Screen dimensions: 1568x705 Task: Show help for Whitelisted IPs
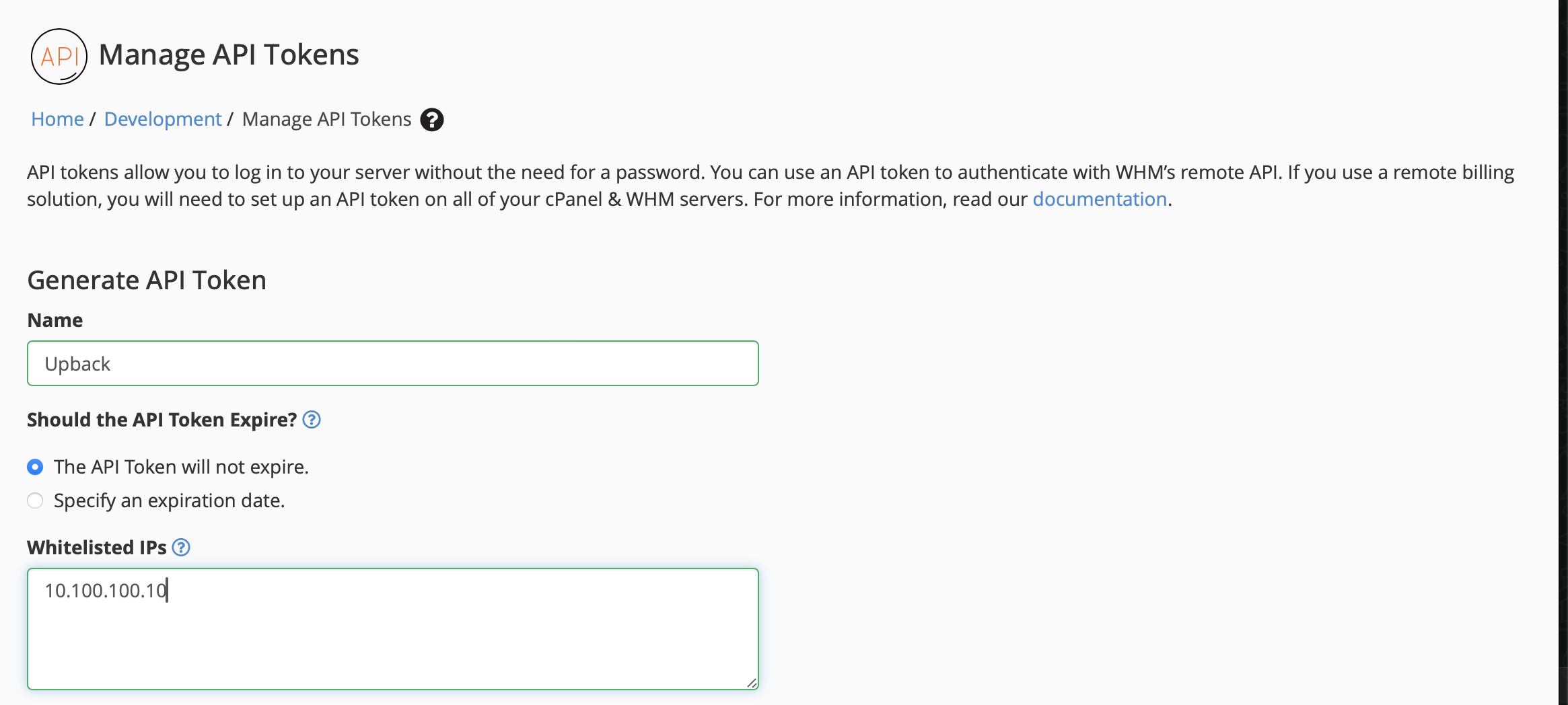[181, 548]
